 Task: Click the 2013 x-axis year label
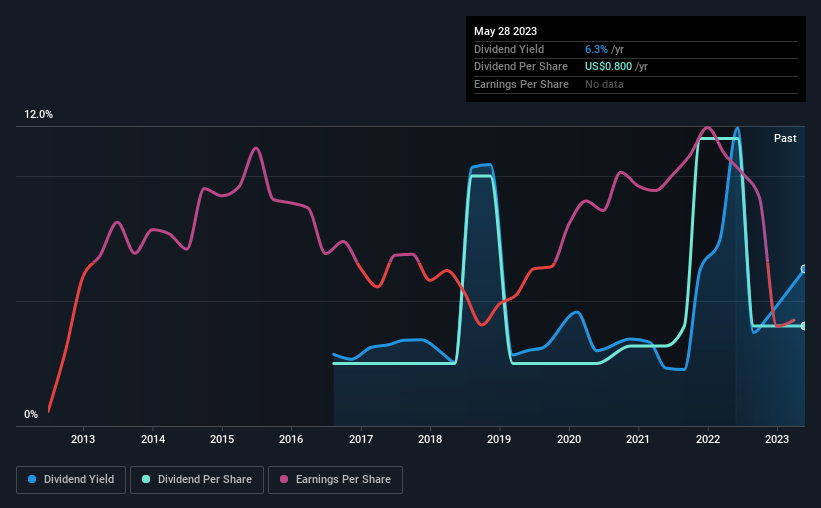(x=83, y=439)
